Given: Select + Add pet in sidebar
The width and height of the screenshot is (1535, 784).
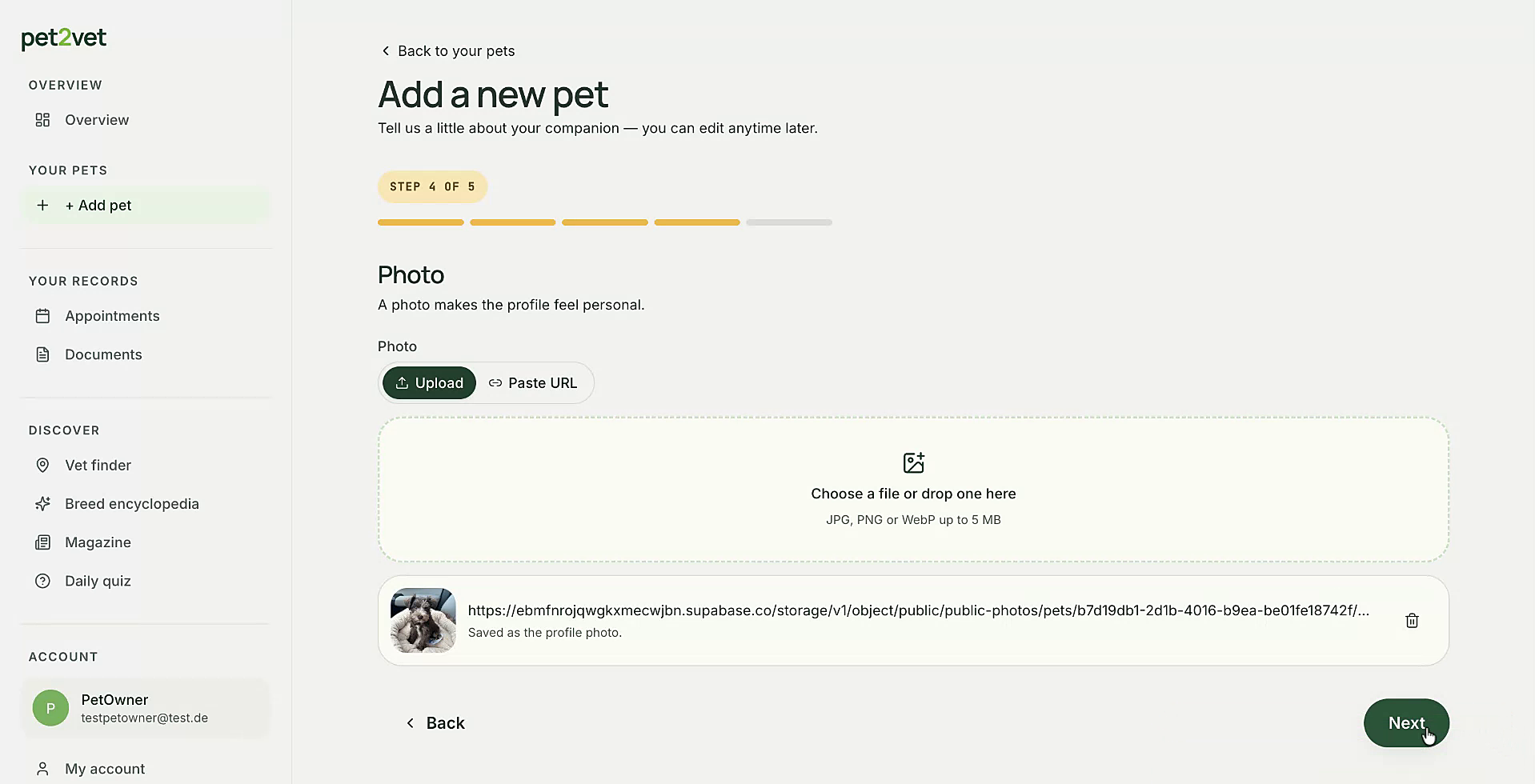Looking at the screenshot, I should pos(145,206).
